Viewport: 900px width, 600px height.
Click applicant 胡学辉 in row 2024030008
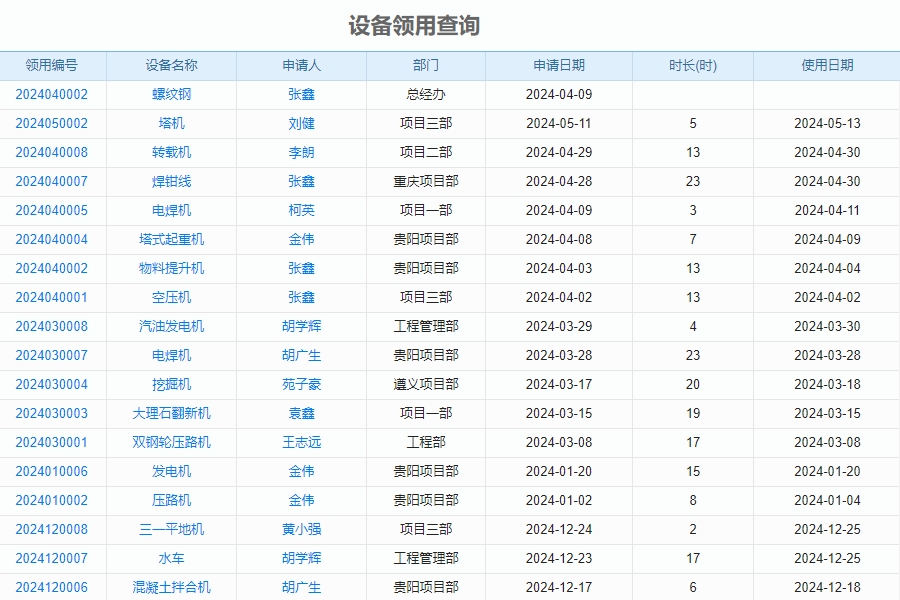click(301, 326)
